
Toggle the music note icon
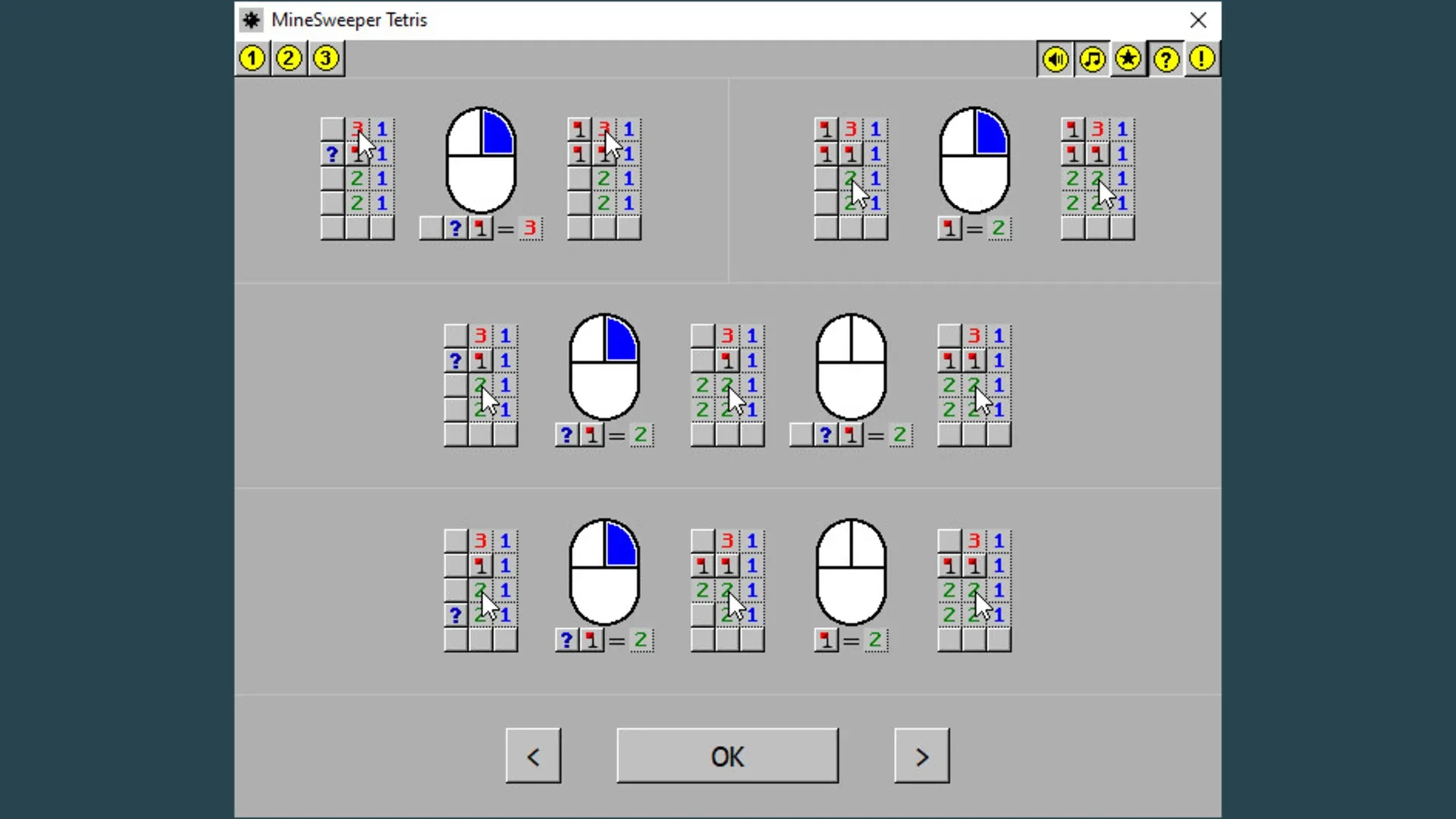click(1092, 59)
